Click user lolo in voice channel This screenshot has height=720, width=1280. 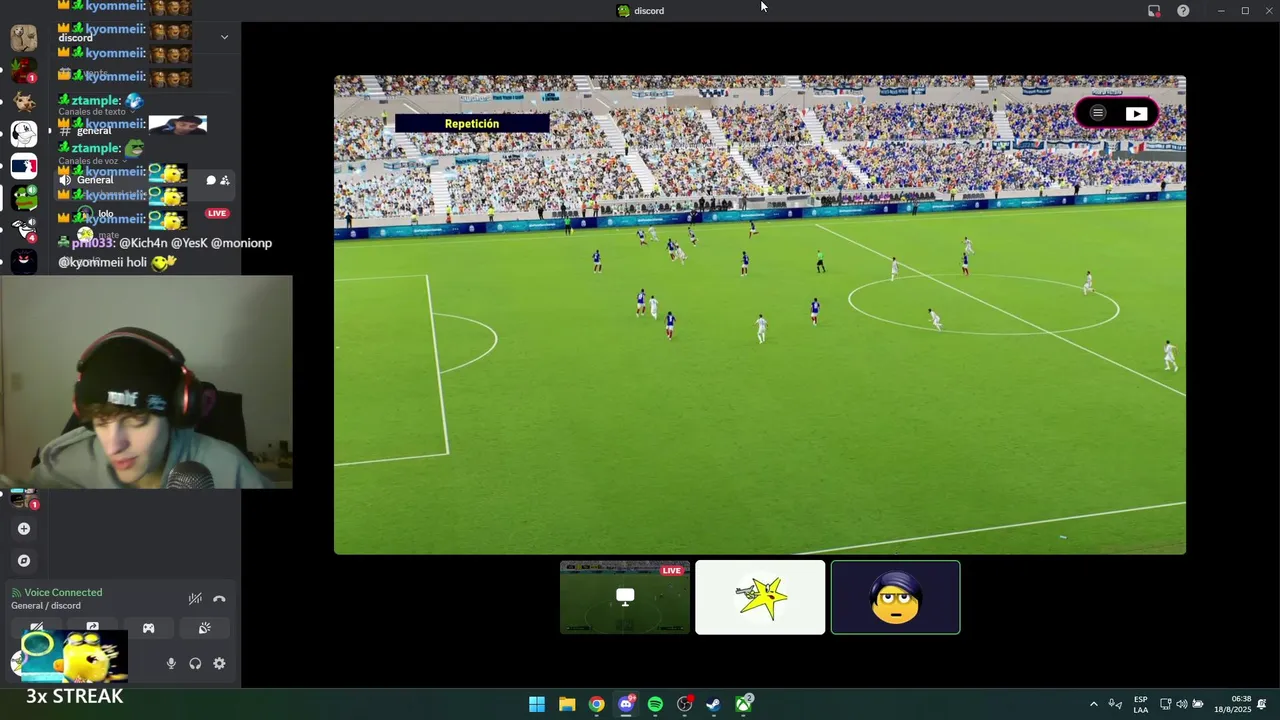pyautogui.click(x=105, y=213)
